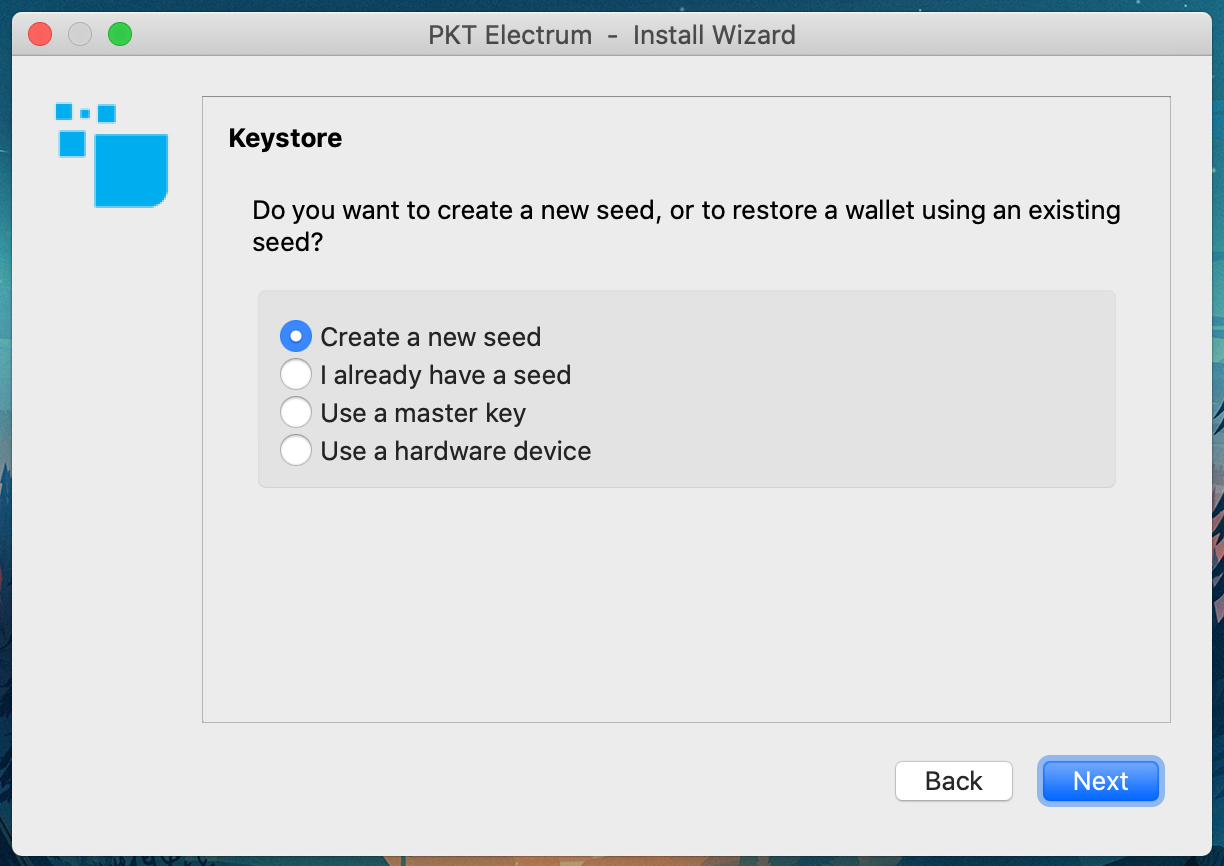Viewport: 1224px width, 866px height.
Task: Click the "Use a hardware device" label text
Action: point(455,451)
